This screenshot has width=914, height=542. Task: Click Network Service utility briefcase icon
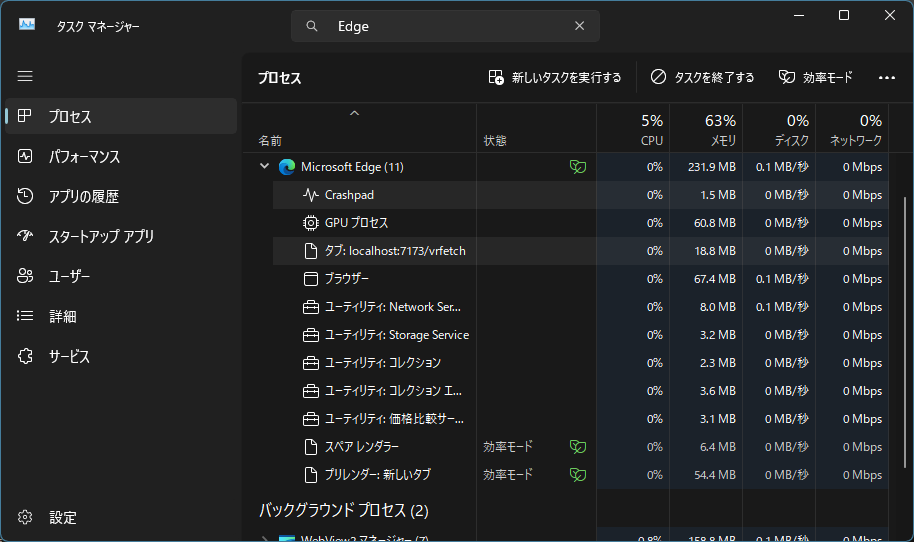[311, 307]
